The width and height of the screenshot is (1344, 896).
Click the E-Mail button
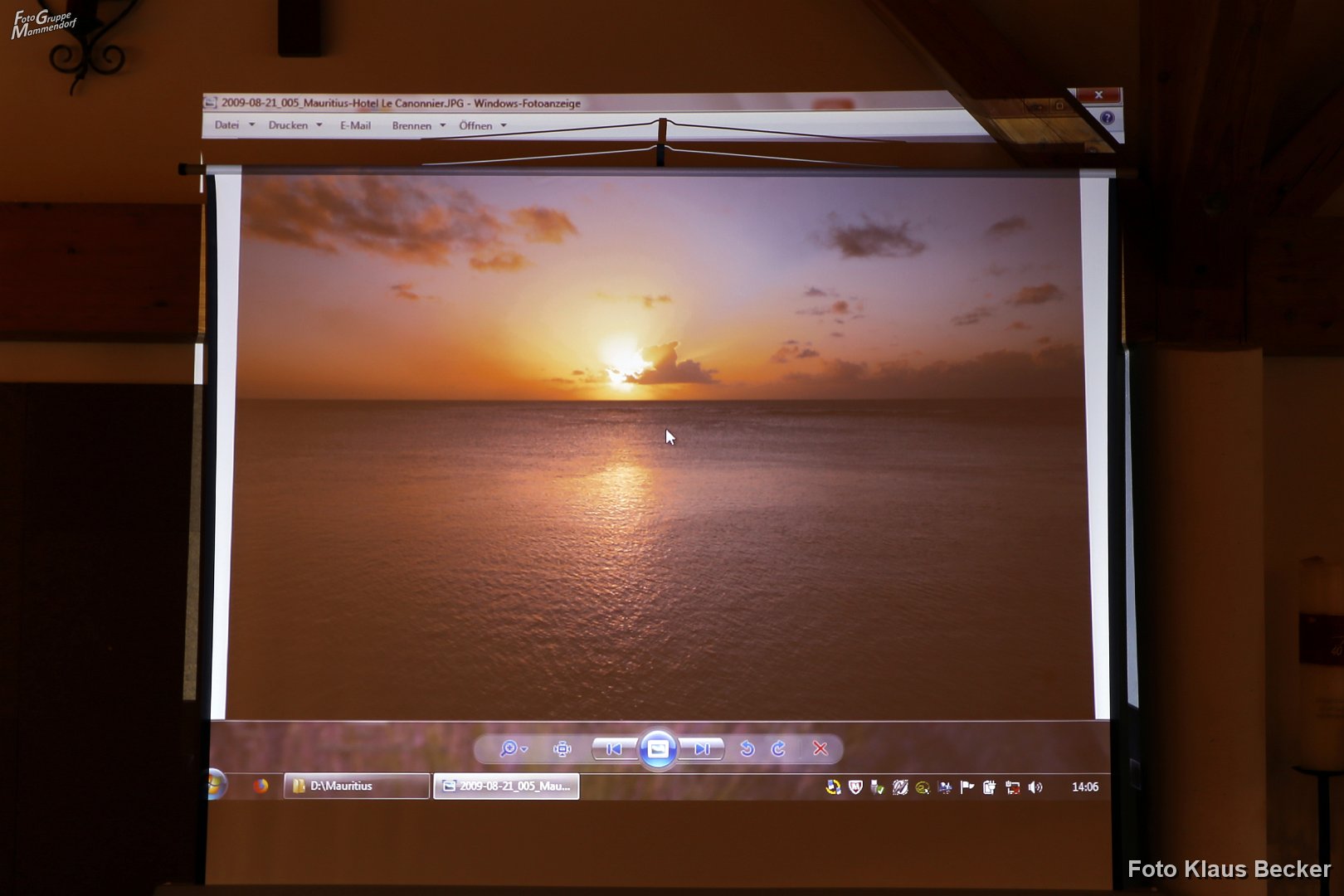point(355,125)
